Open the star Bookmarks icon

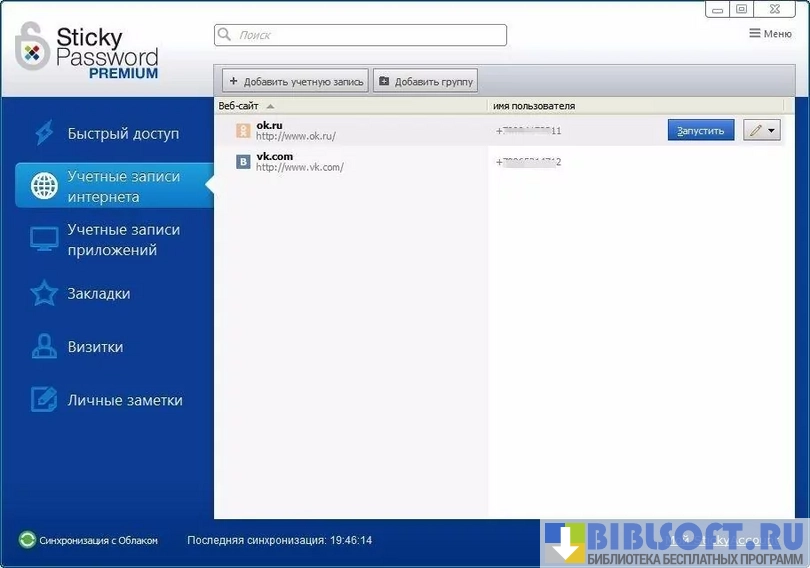click(x=44, y=294)
